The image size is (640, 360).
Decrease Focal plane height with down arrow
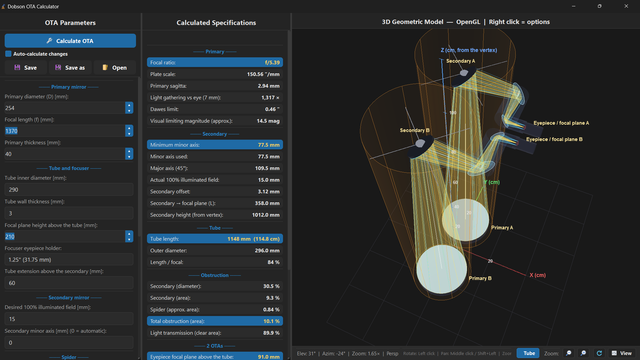coord(129,239)
